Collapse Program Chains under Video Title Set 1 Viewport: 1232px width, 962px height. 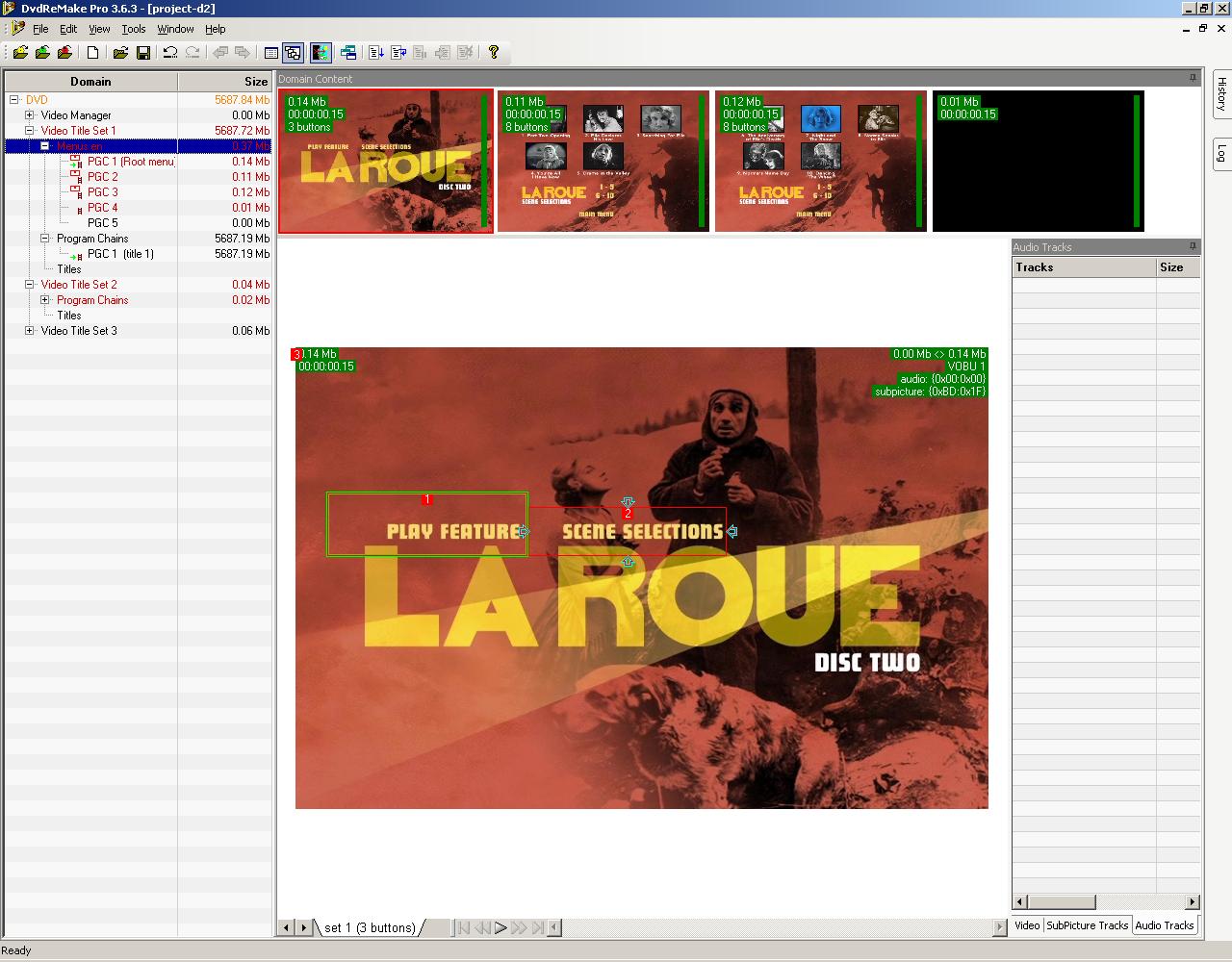[45, 239]
